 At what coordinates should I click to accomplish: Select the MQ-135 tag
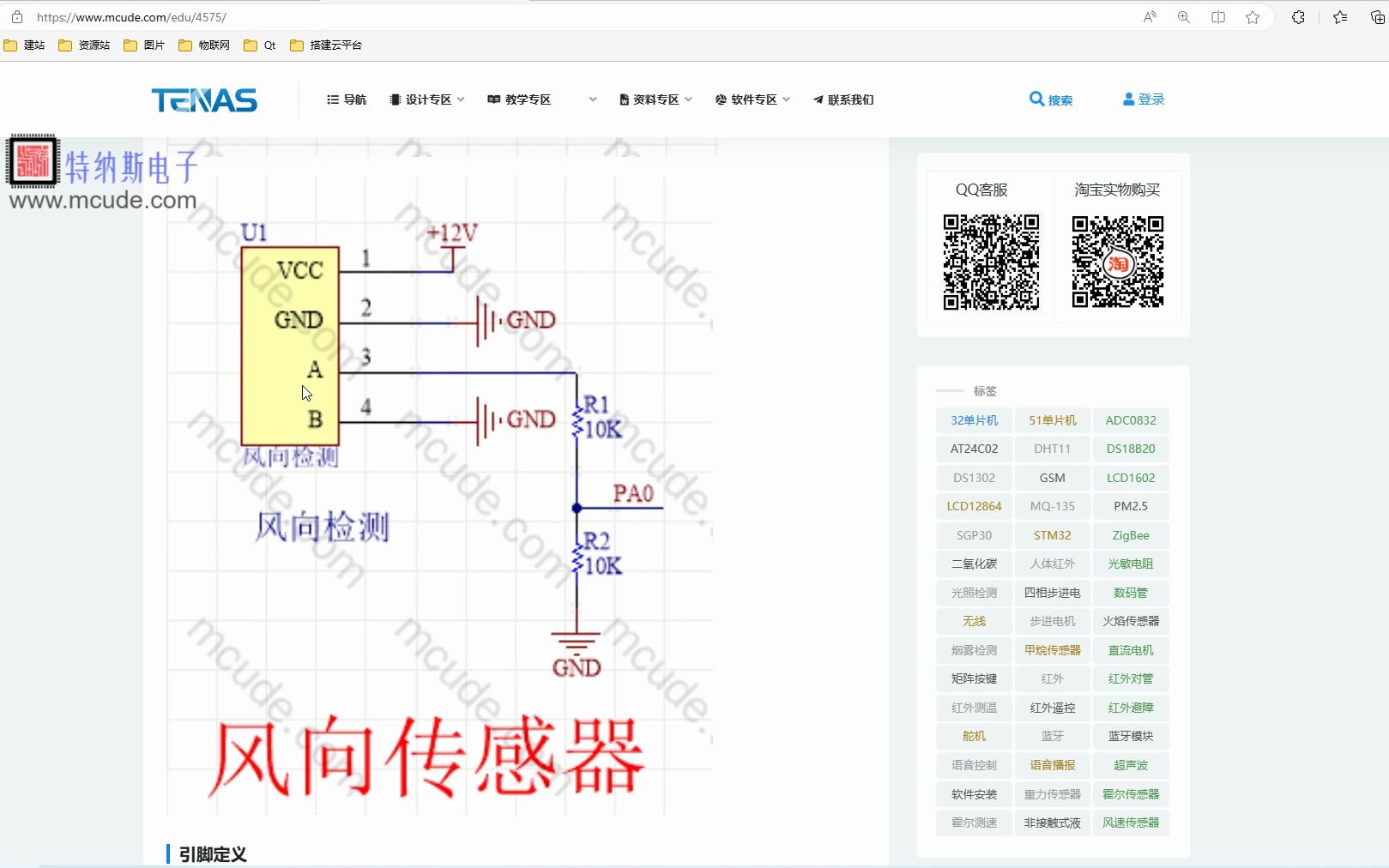click(x=1053, y=506)
